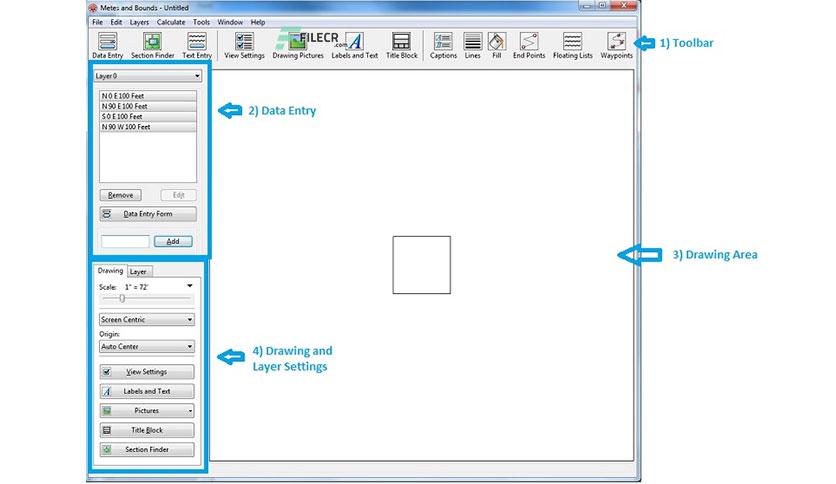This screenshot has height=484, width=836.
Task: Click the Metes and Bounds title bar app icon
Action: (x=93, y=8)
